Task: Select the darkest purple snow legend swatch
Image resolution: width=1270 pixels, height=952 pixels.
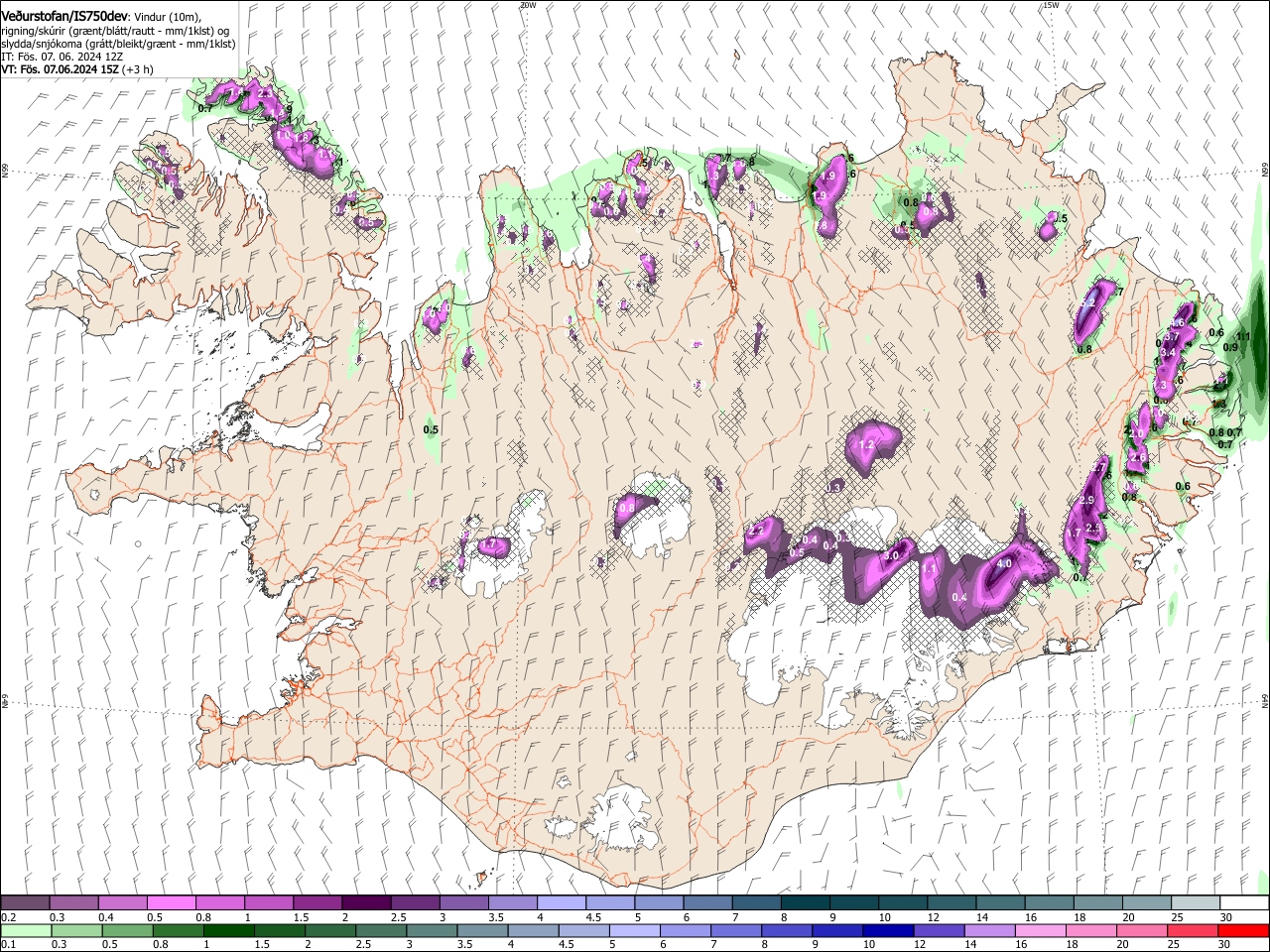Action: (x=365, y=902)
